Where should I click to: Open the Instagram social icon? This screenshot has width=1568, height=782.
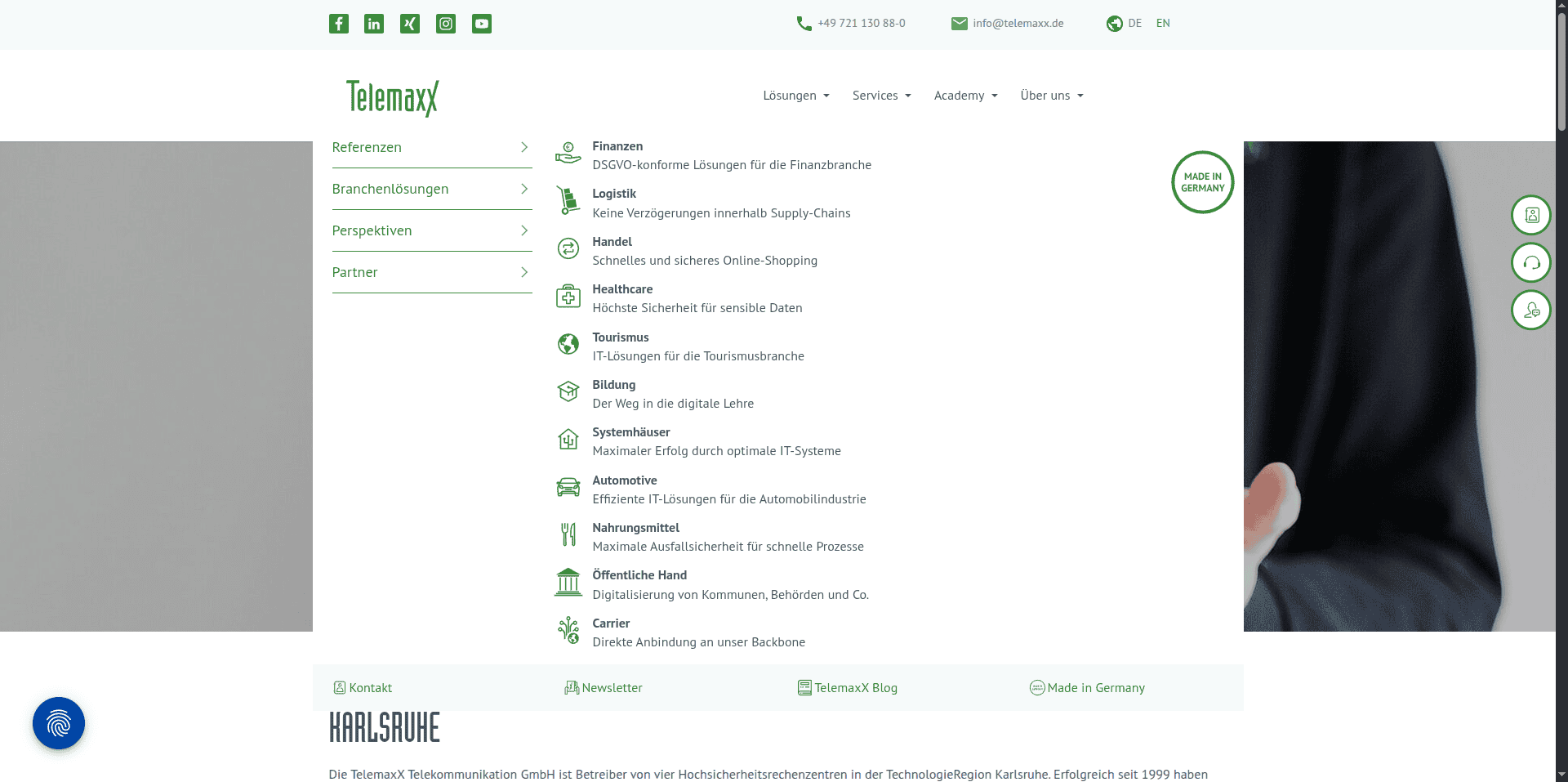point(446,24)
